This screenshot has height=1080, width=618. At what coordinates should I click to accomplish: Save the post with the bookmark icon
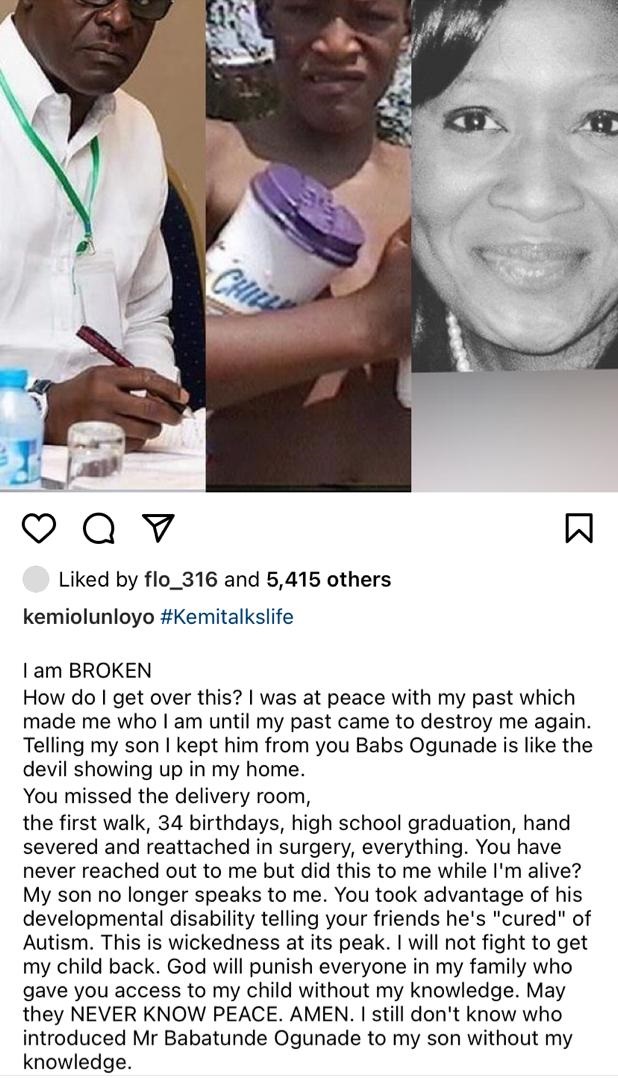tap(579, 527)
